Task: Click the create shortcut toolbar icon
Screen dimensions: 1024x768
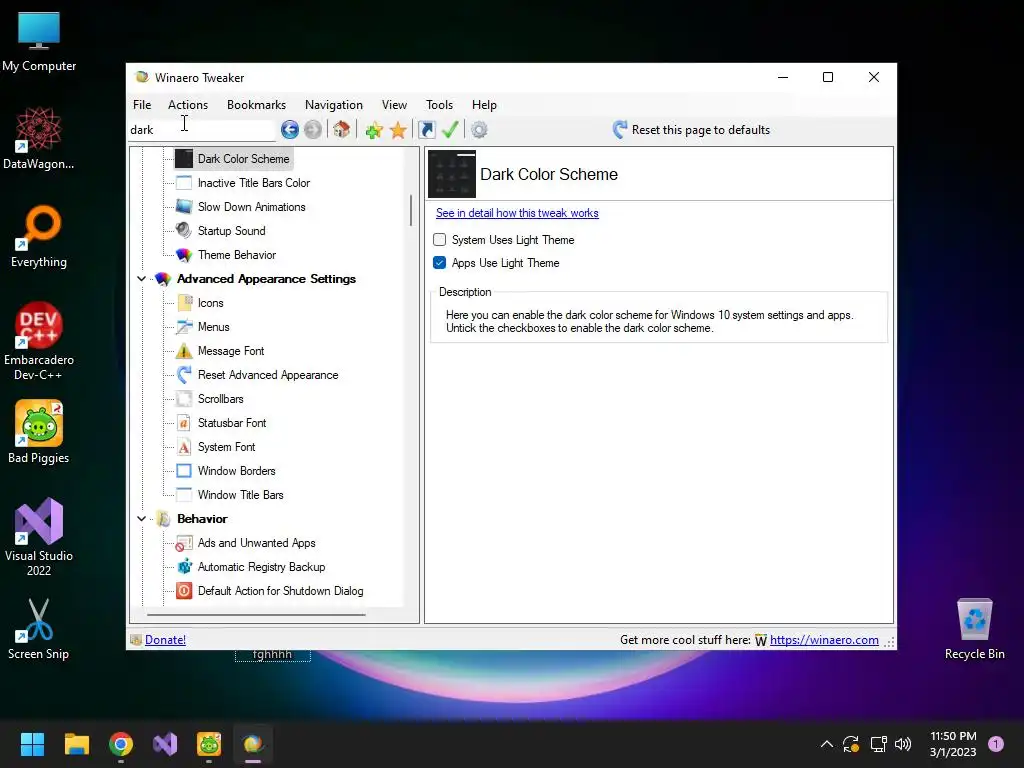Action: tap(426, 130)
